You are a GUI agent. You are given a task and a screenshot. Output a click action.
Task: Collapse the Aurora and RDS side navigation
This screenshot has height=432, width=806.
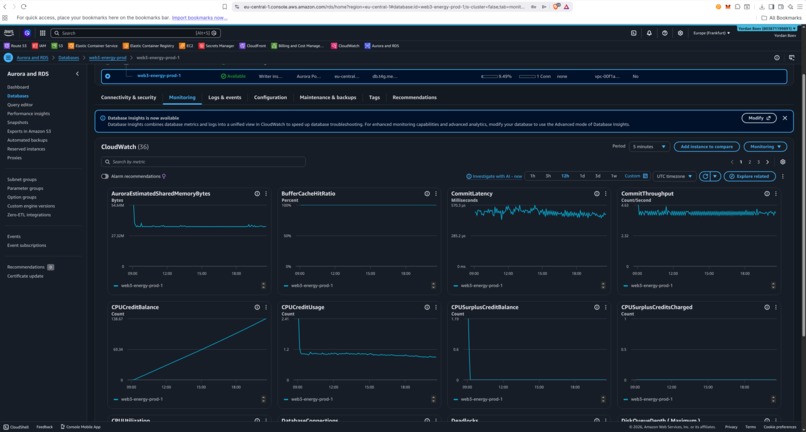point(77,74)
